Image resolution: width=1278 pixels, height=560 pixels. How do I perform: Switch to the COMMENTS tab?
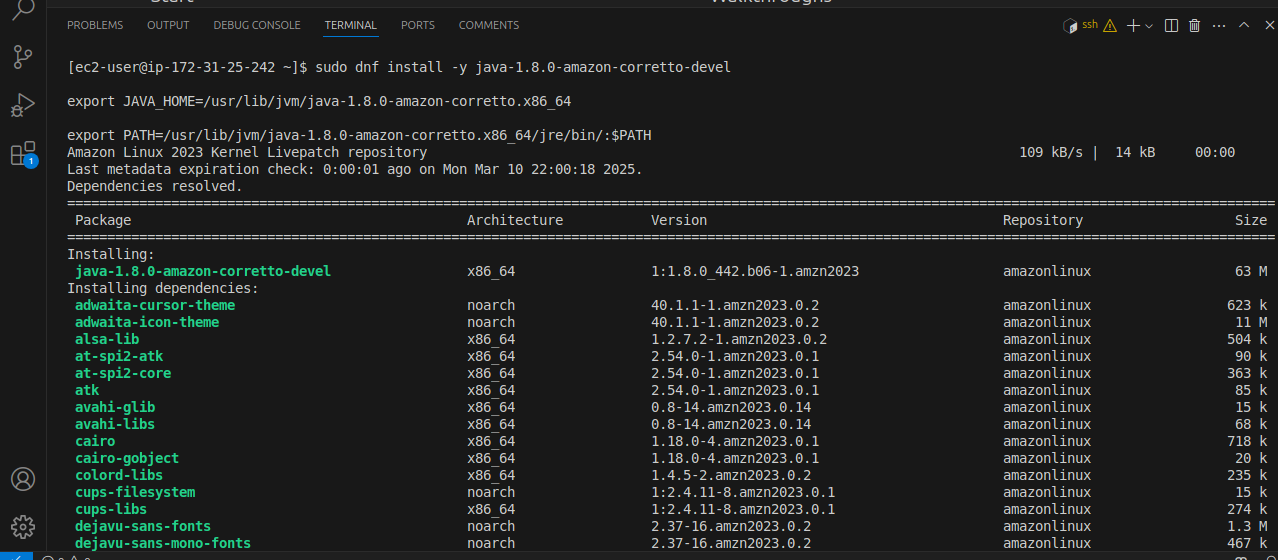tap(489, 25)
